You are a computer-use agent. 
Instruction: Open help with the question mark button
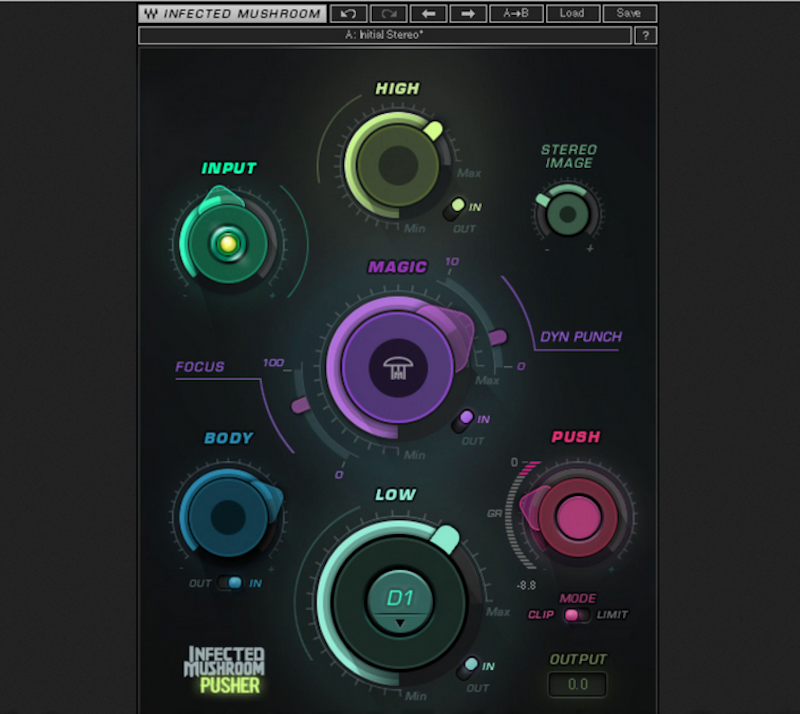pos(645,35)
